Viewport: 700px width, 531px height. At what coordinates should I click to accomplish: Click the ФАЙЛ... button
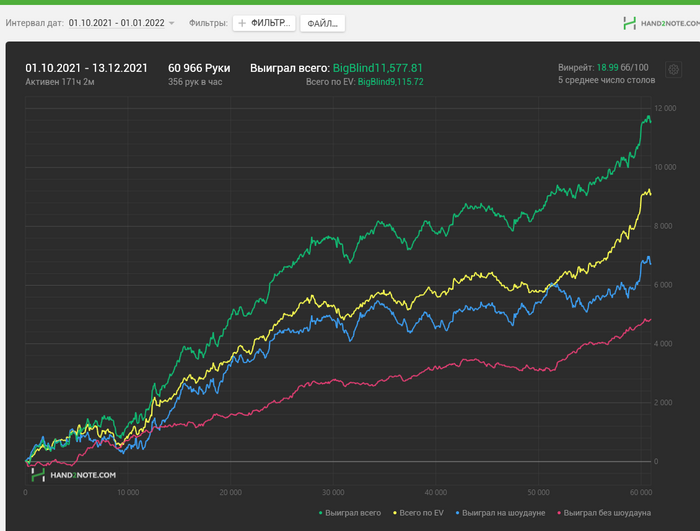[x=322, y=23]
